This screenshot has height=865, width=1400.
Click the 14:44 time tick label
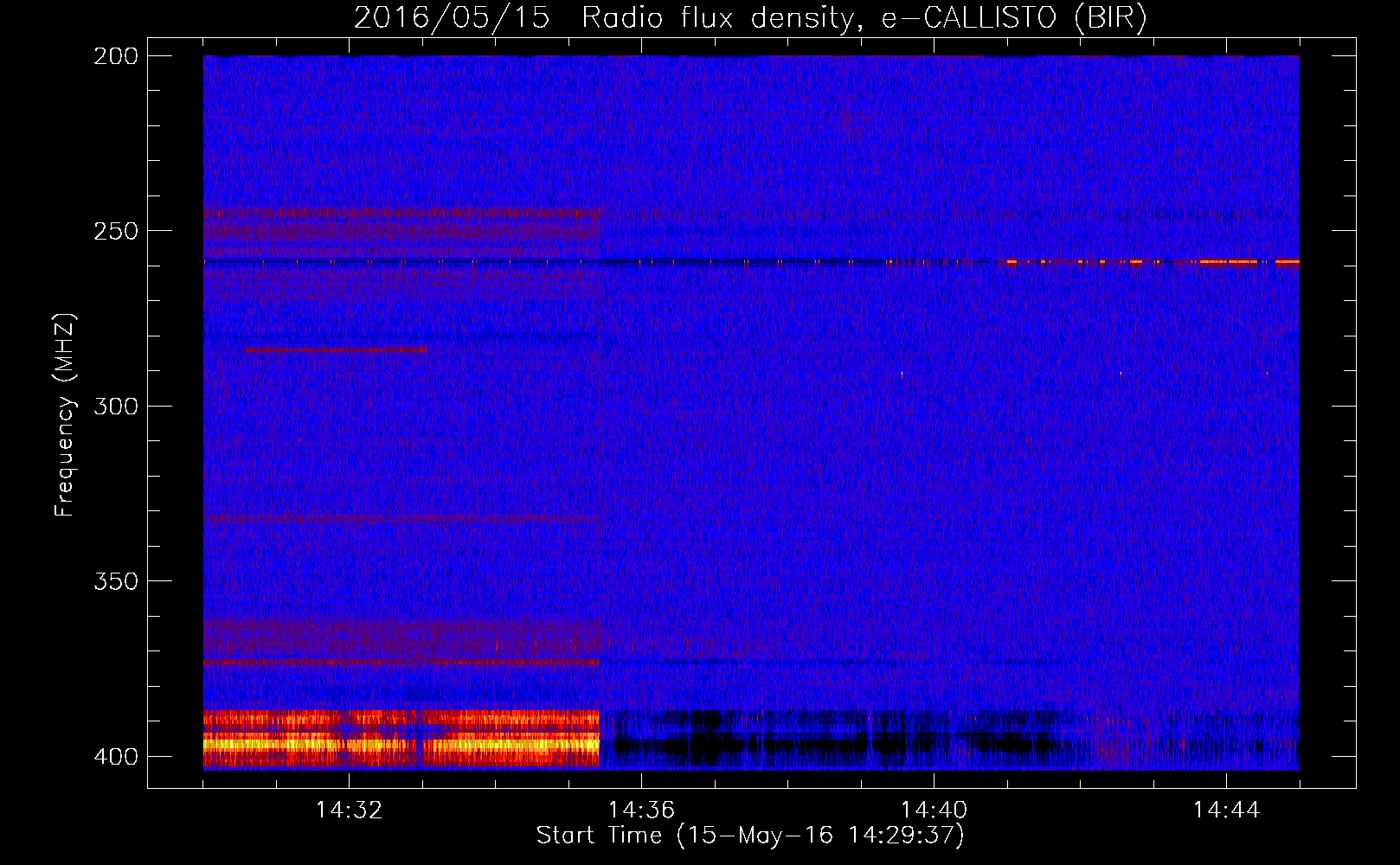coord(1226,810)
